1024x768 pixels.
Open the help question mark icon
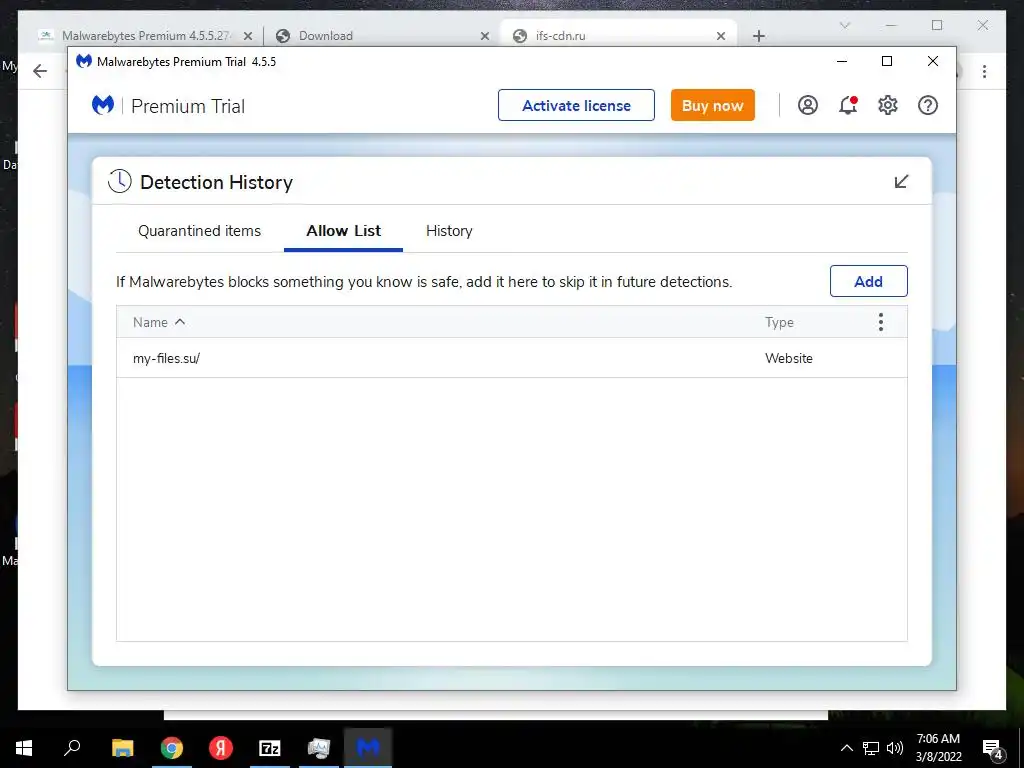[927, 105]
